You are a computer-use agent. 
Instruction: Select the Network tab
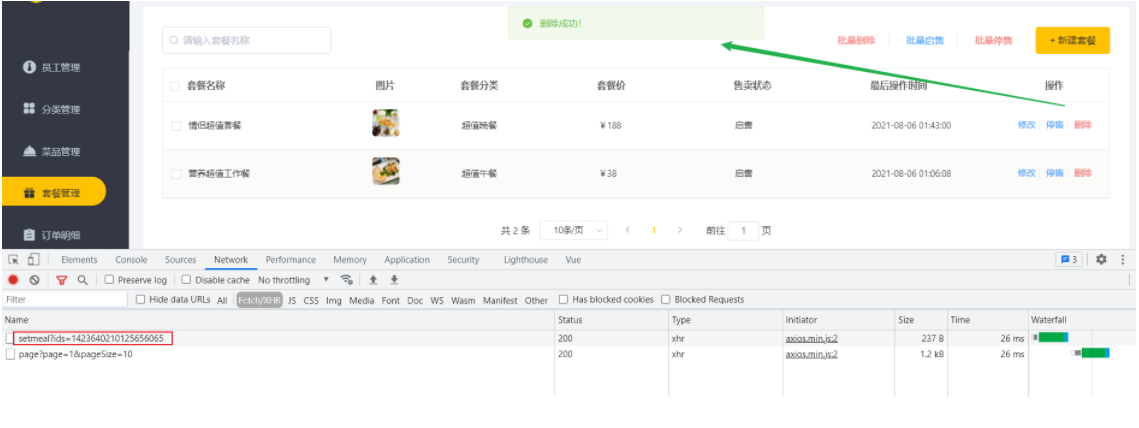coord(231,259)
